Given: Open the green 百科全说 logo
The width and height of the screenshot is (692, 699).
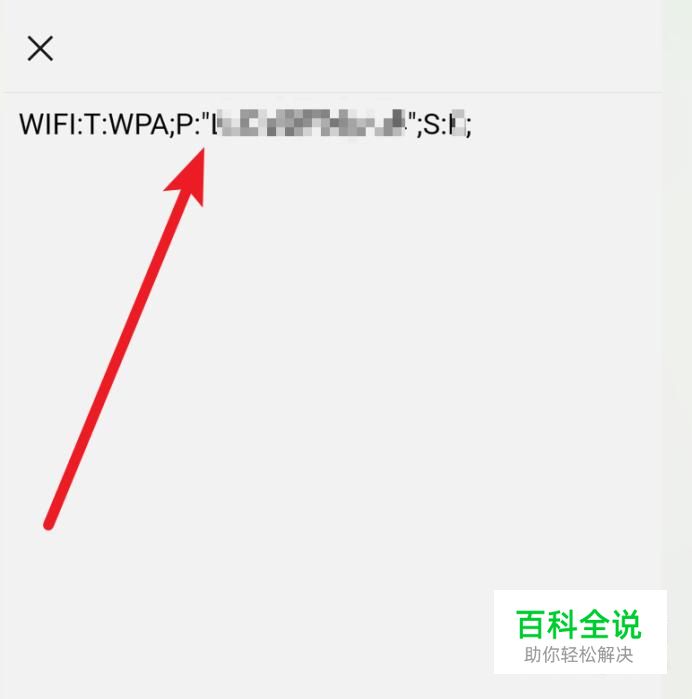Looking at the screenshot, I should pyautogui.click(x=579, y=624).
